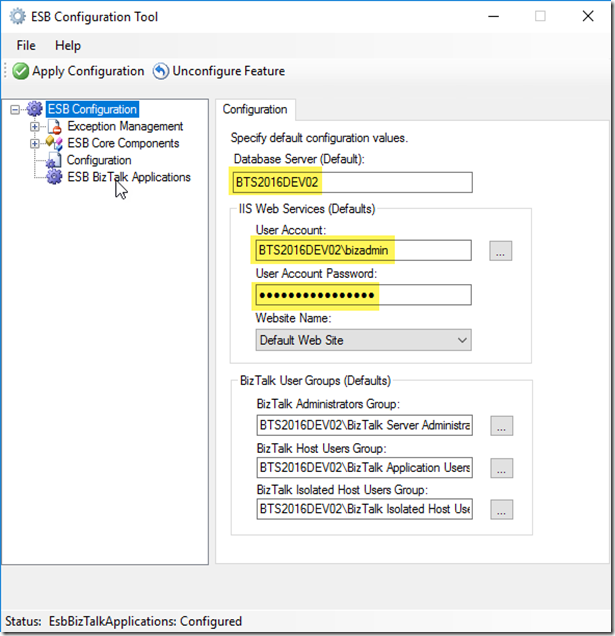Select ESB Configuration tree label
Screen dimensions: 615x636
[92, 109]
